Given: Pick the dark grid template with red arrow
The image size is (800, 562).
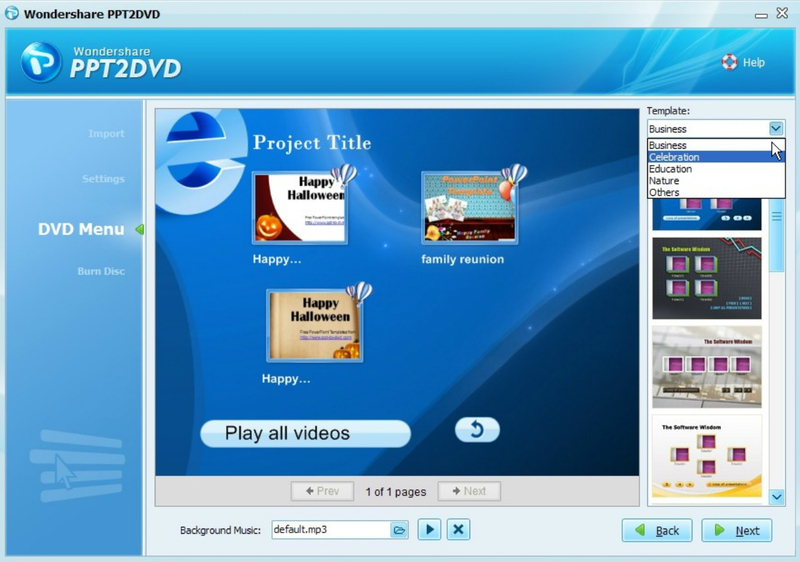Looking at the screenshot, I should [707, 278].
